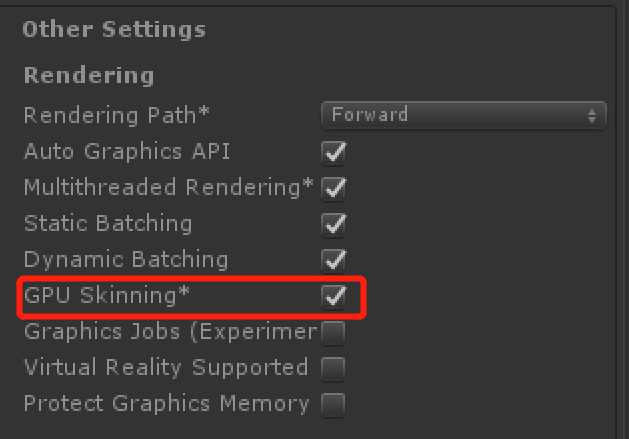The height and width of the screenshot is (439, 629).
Task: Enable the Protect Graphics Memory checkbox
Action: coord(334,404)
